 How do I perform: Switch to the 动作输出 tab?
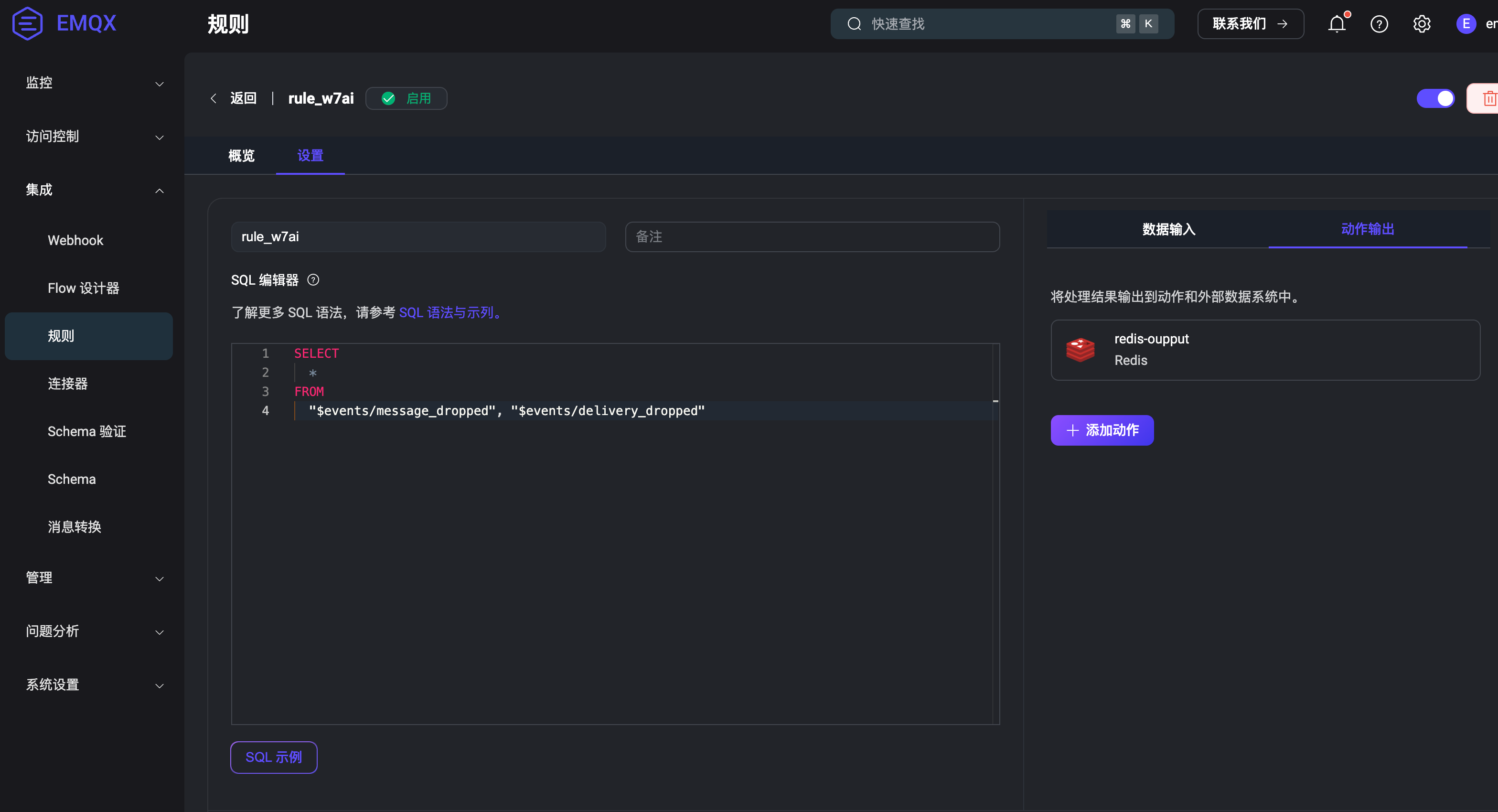pyautogui.click(x=1367, y=229)
